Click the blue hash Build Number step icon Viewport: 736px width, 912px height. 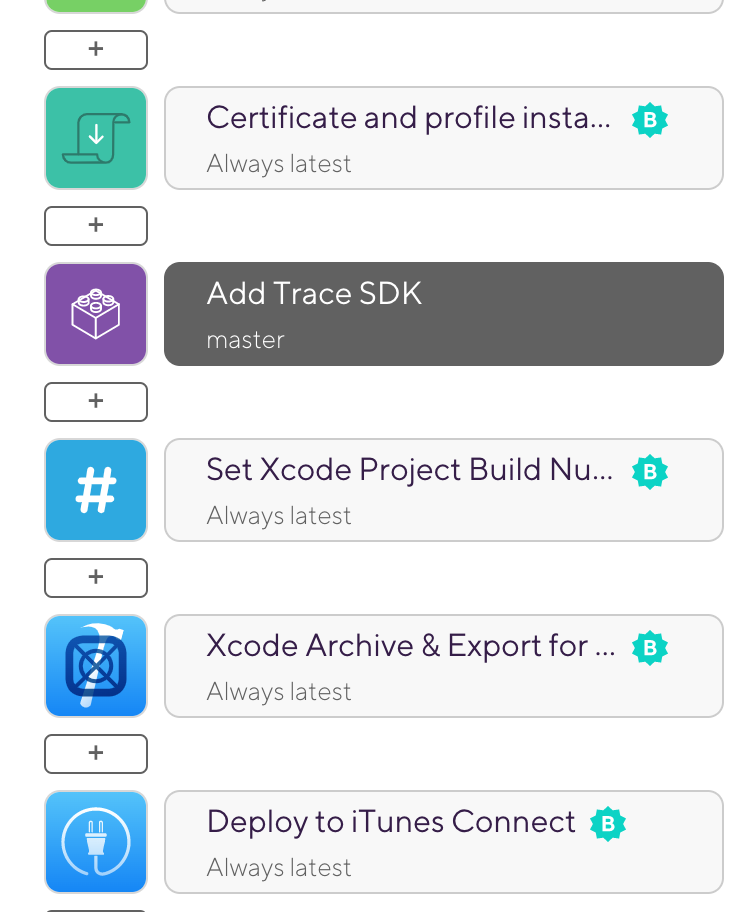click(96, 490)
